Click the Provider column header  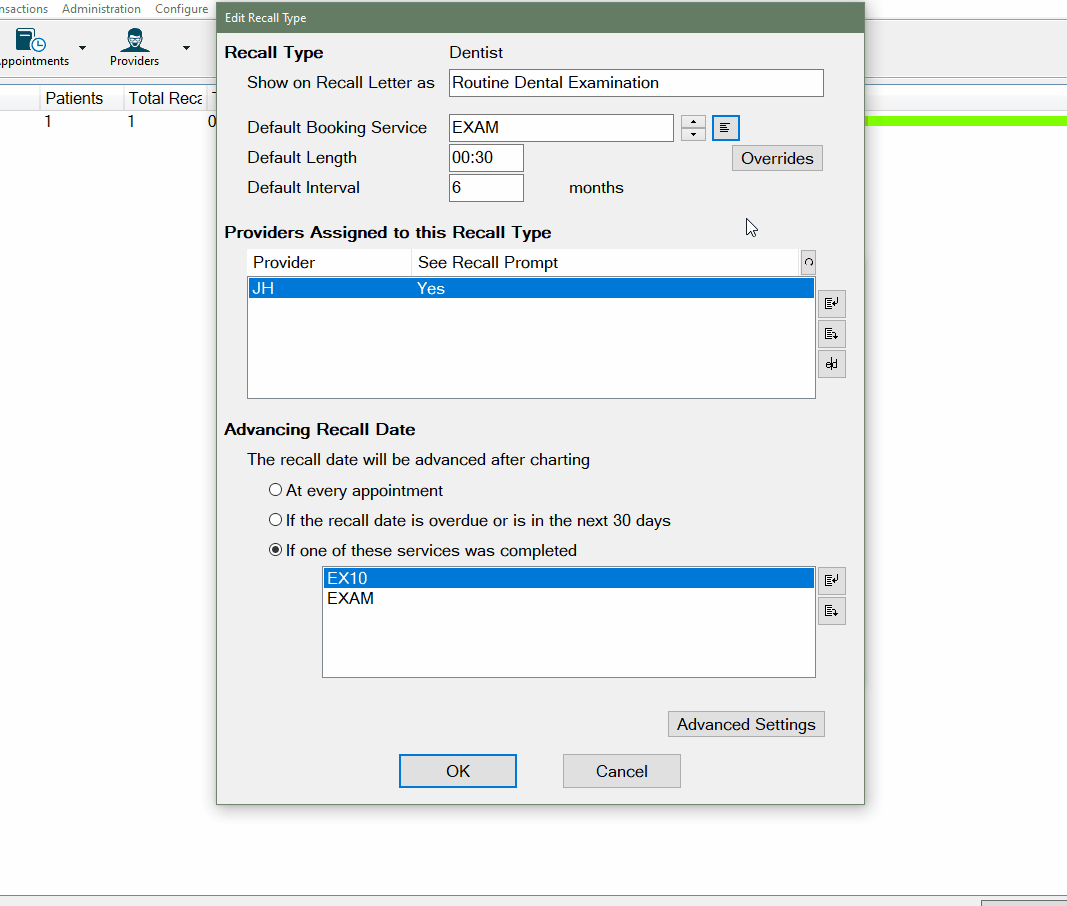click(x=329, y=263)
